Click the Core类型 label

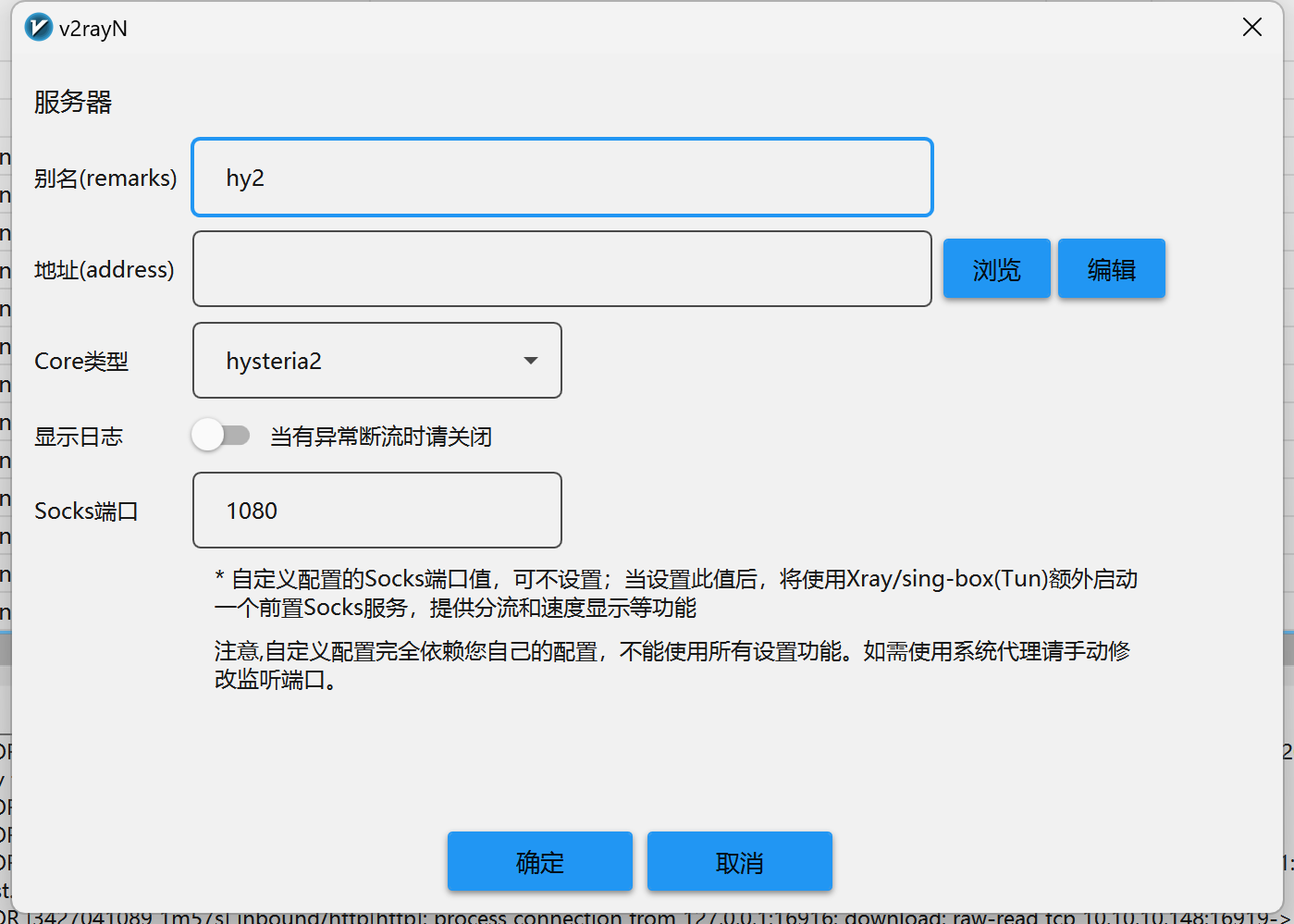pyautogui.click(x=81, y=361)
